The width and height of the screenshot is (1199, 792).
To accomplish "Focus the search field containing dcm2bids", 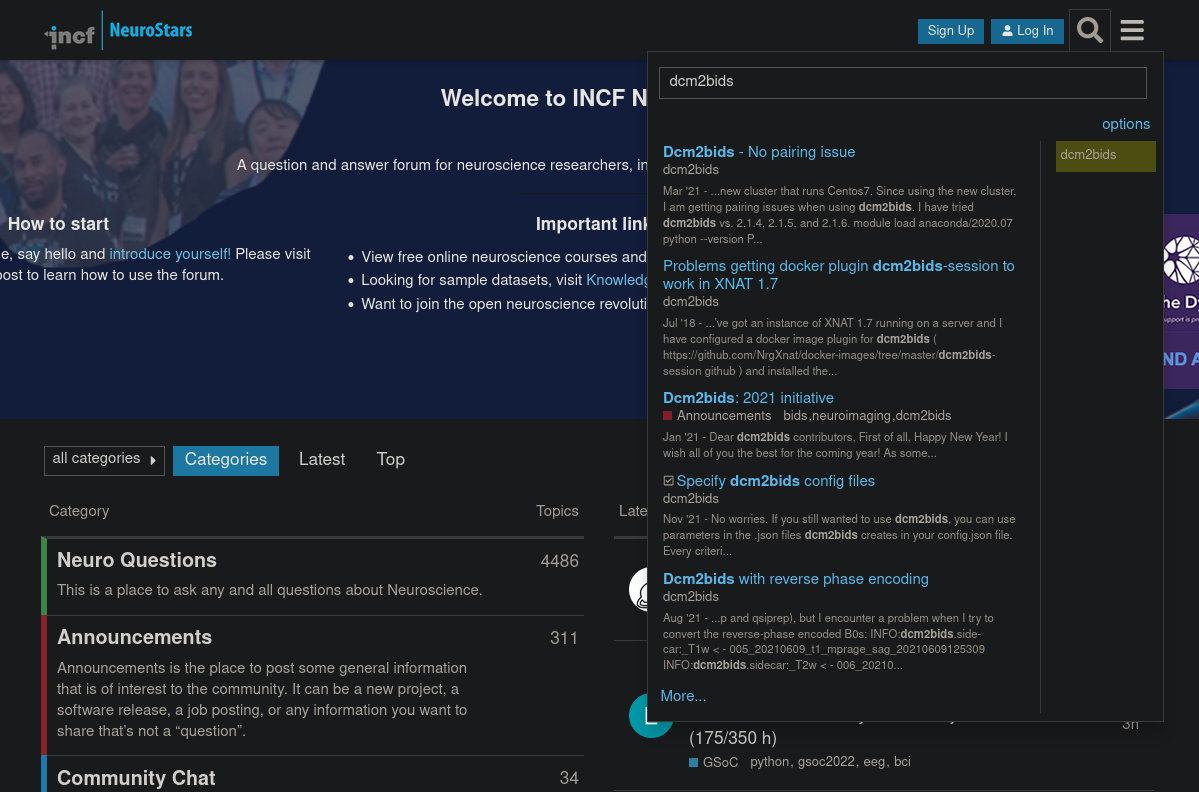I will [902, 82].
